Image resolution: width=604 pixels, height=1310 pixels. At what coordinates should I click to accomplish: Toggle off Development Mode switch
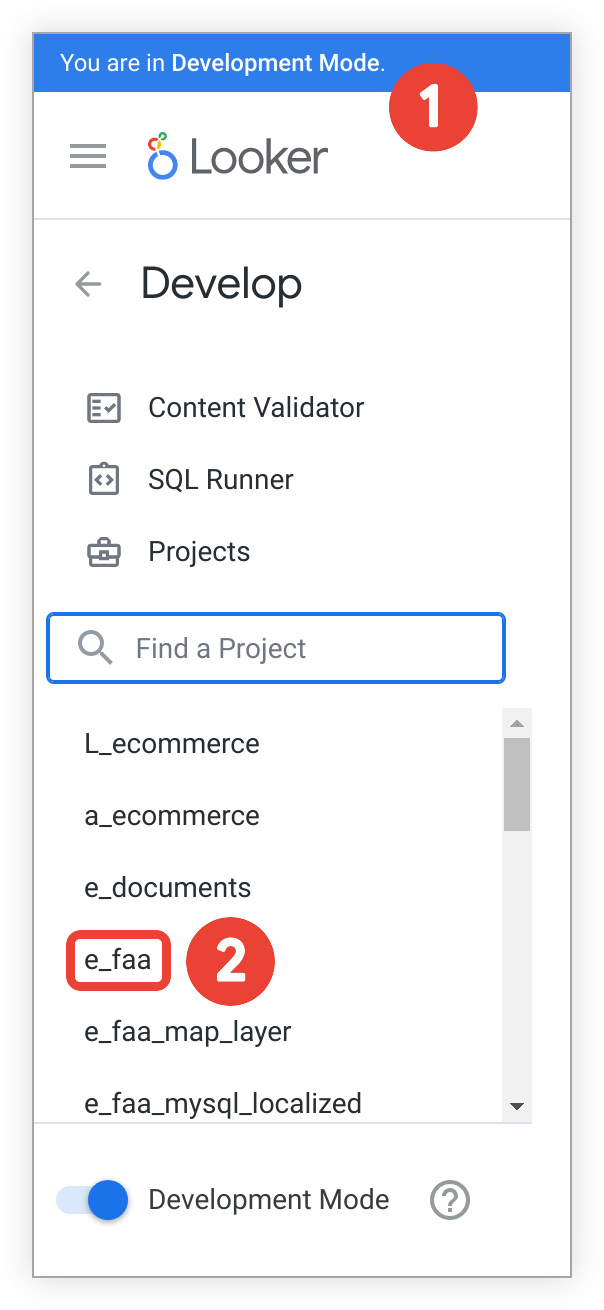tap(94, 1200)
